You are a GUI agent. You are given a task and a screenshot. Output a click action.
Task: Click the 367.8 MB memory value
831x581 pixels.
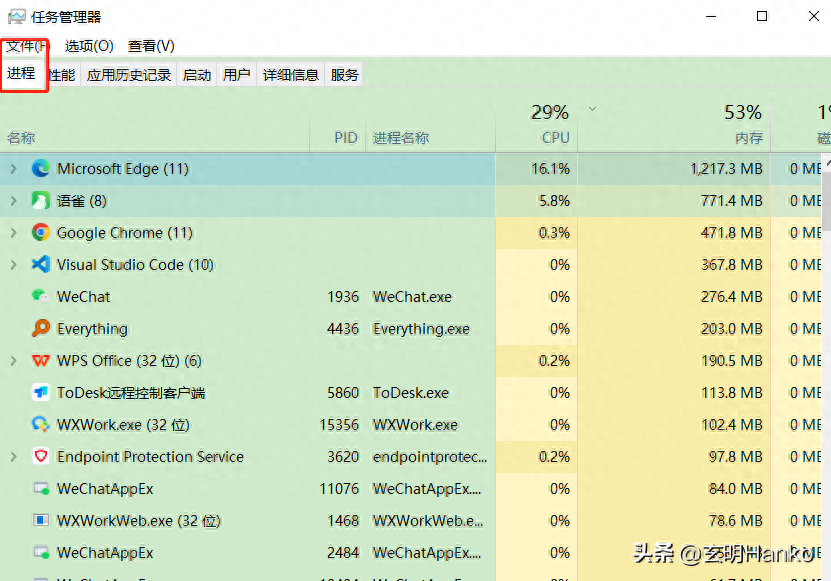731,265
